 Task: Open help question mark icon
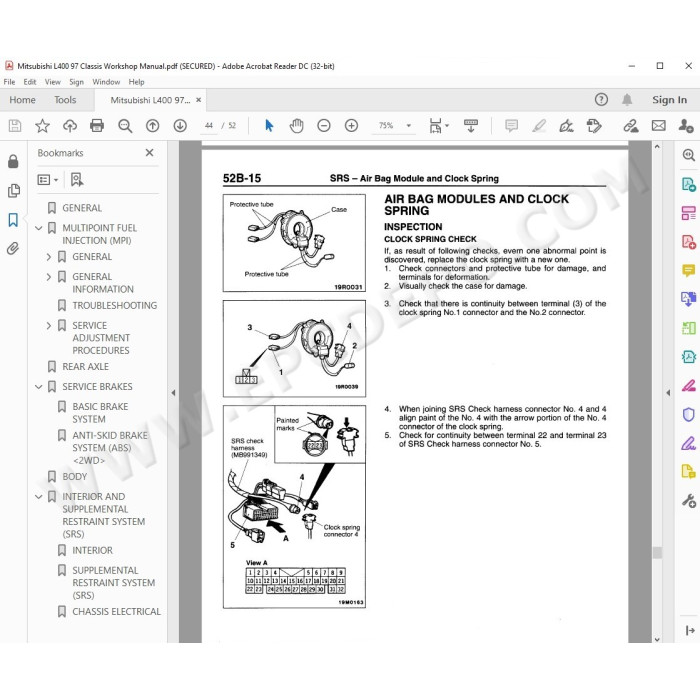[x=601, y=100]
